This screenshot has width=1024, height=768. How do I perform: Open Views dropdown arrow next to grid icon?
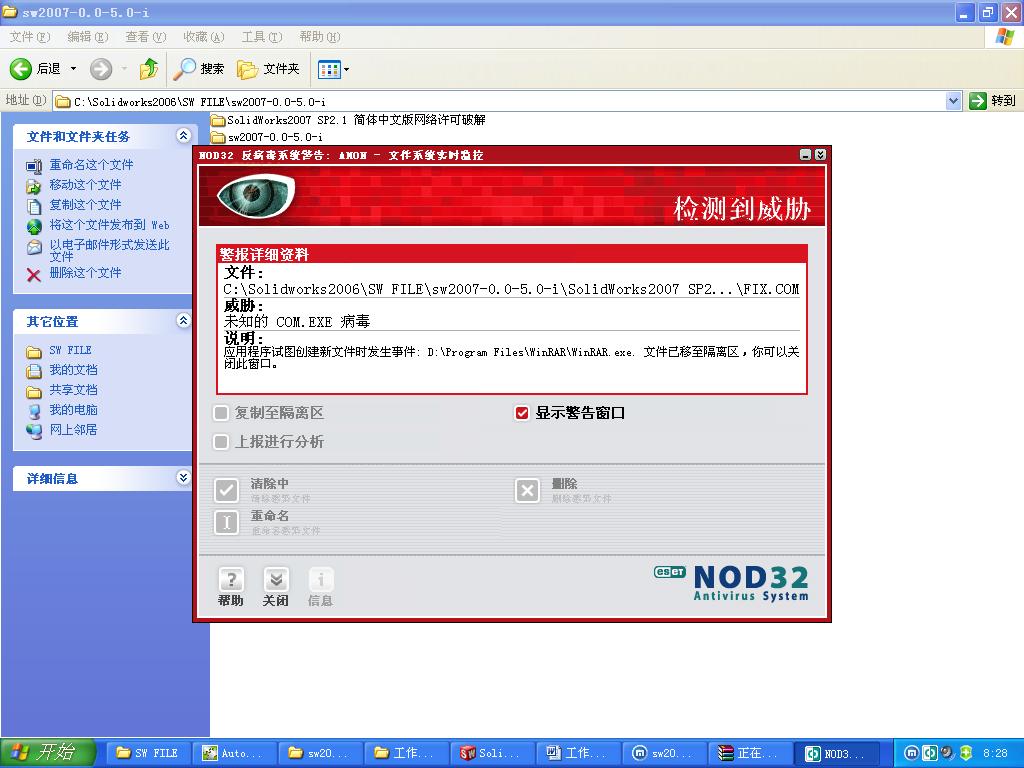tap(346, 69)
